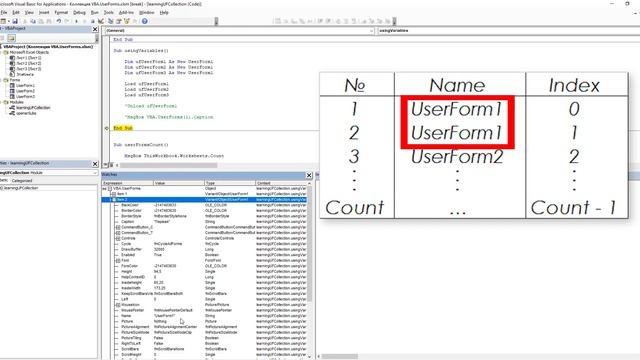
Task: Click the Context column header
Action: (x=281, y=183)
